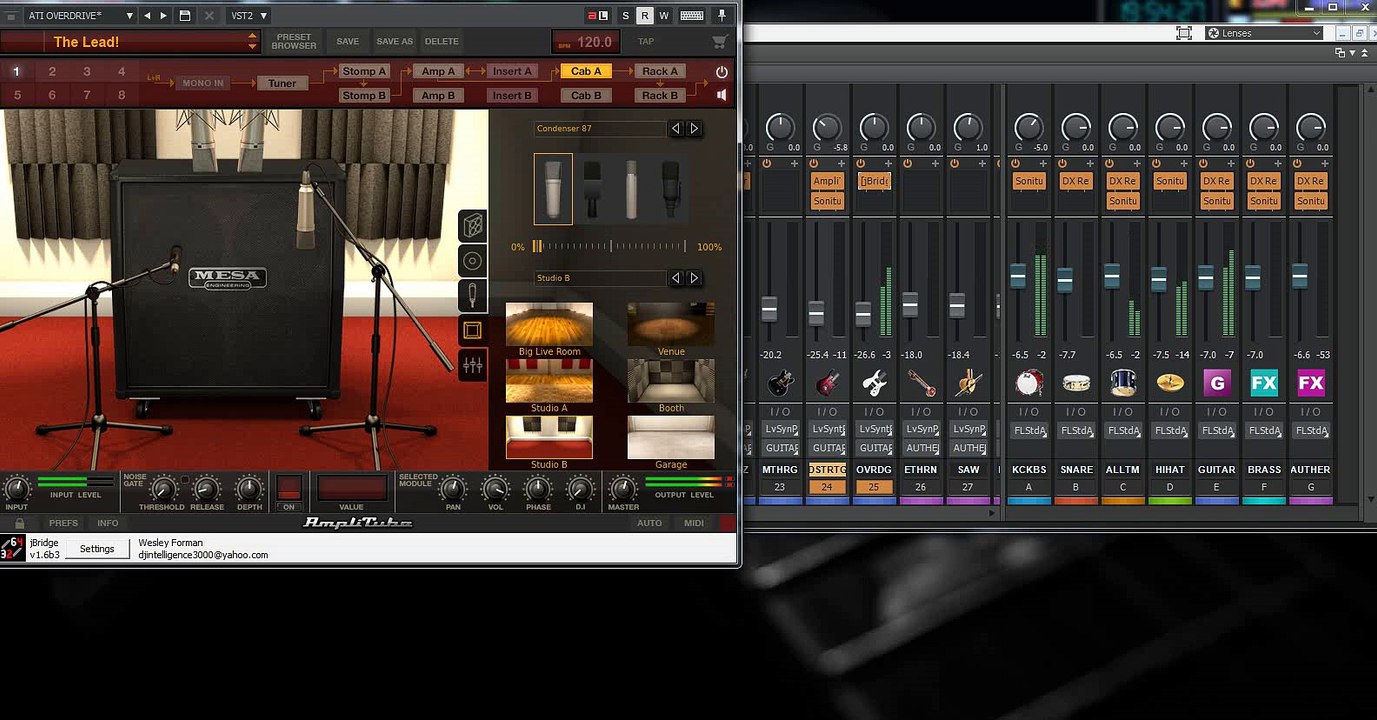
Task: Toggle the plugin Solo (S) button
Action: [626, 16]
